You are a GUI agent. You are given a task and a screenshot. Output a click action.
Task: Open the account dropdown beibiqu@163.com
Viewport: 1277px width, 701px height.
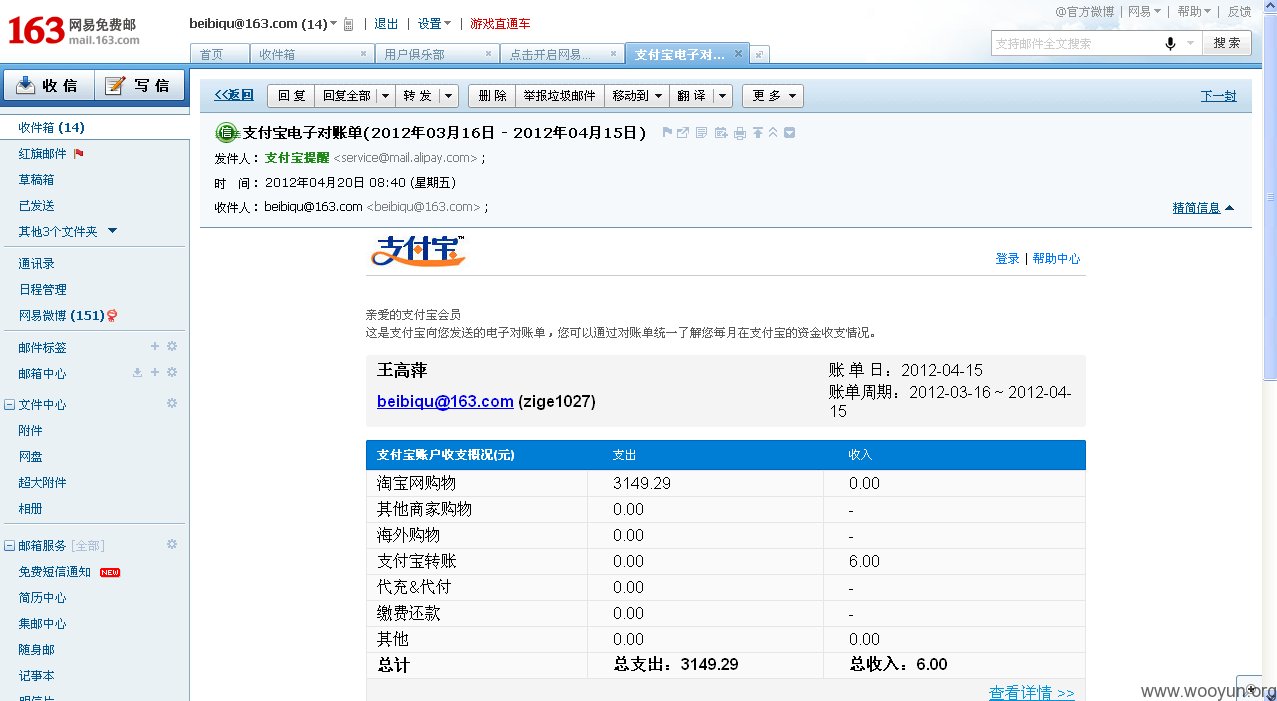tap(263, 24)
